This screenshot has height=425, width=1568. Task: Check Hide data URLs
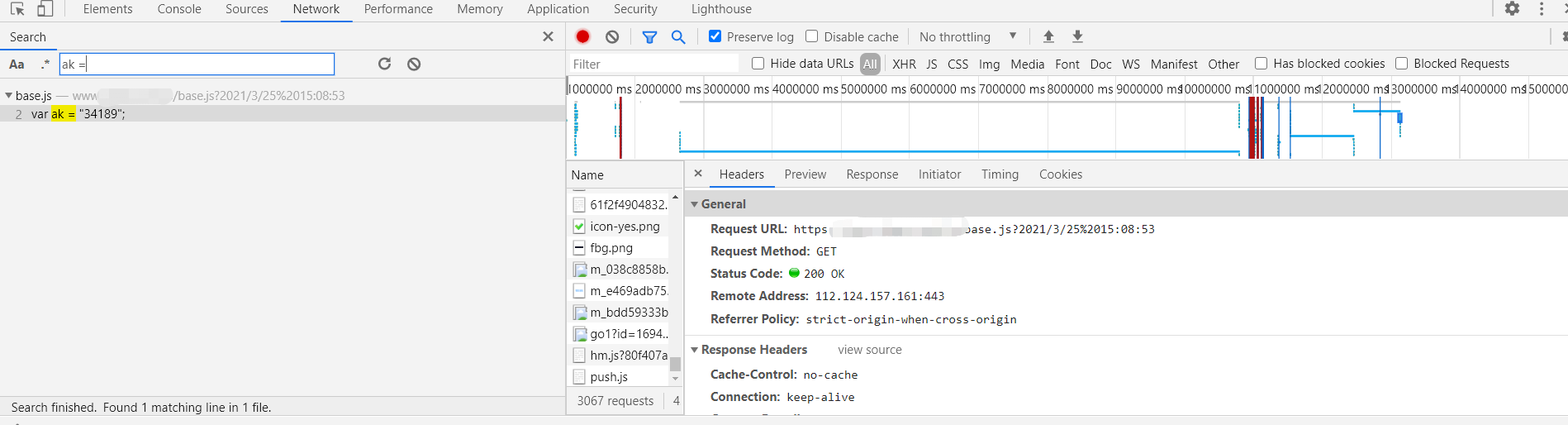coord(758,64)
